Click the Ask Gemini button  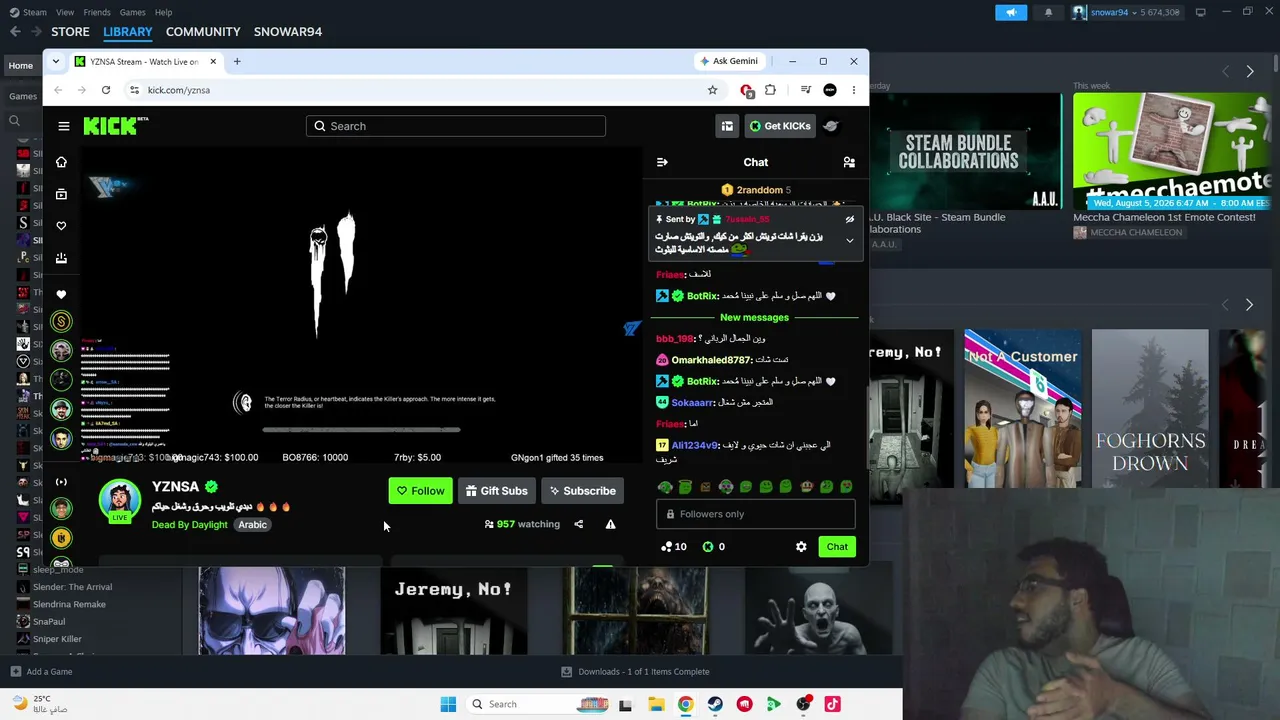(x=728, y=61)
